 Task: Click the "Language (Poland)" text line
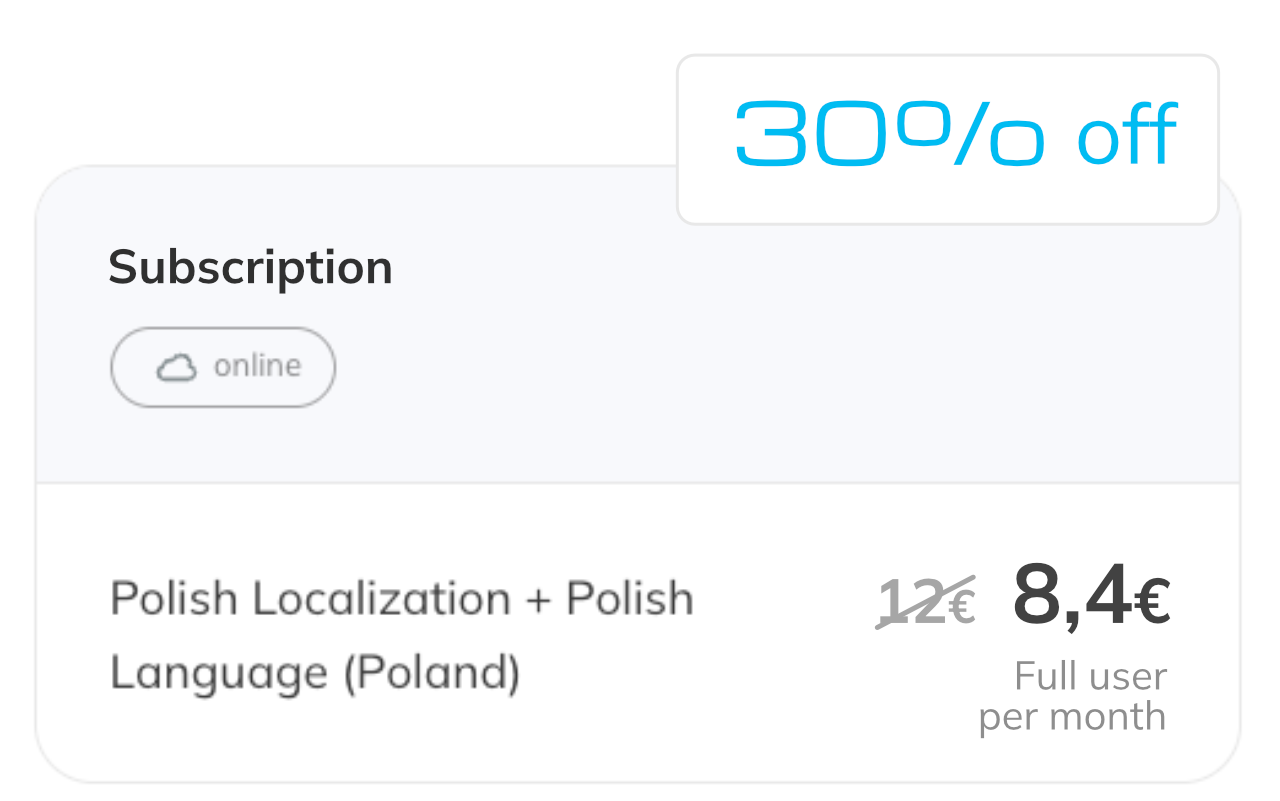(315, 673)
